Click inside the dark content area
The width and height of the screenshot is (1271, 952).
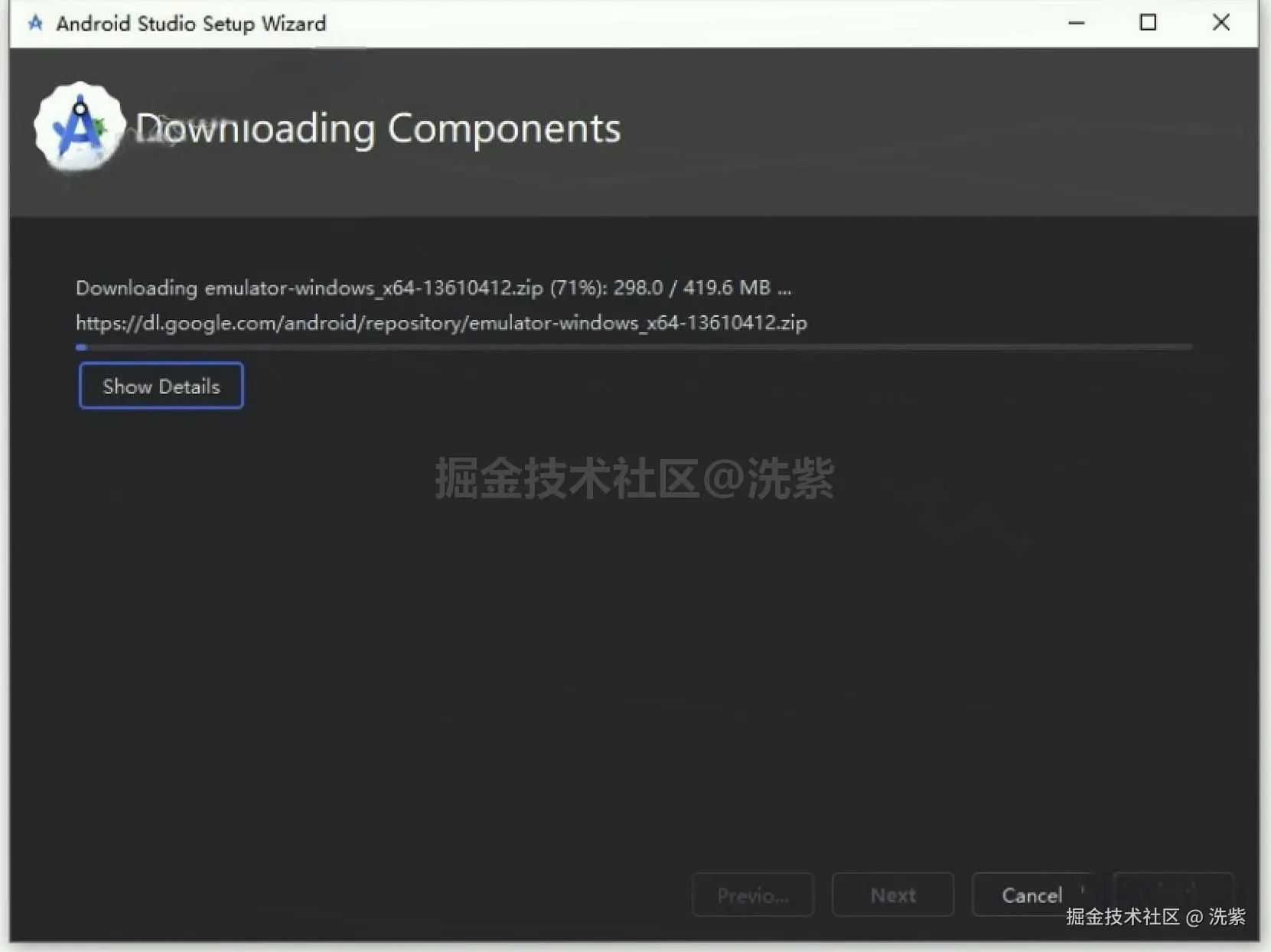[635, 650]
